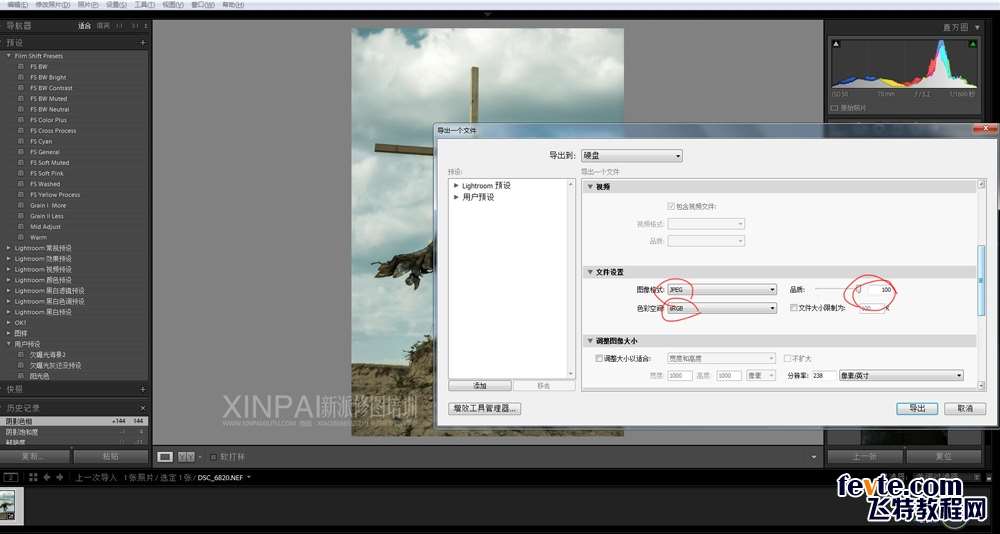Go to next photo with right arrow

(x=59, y=477)
